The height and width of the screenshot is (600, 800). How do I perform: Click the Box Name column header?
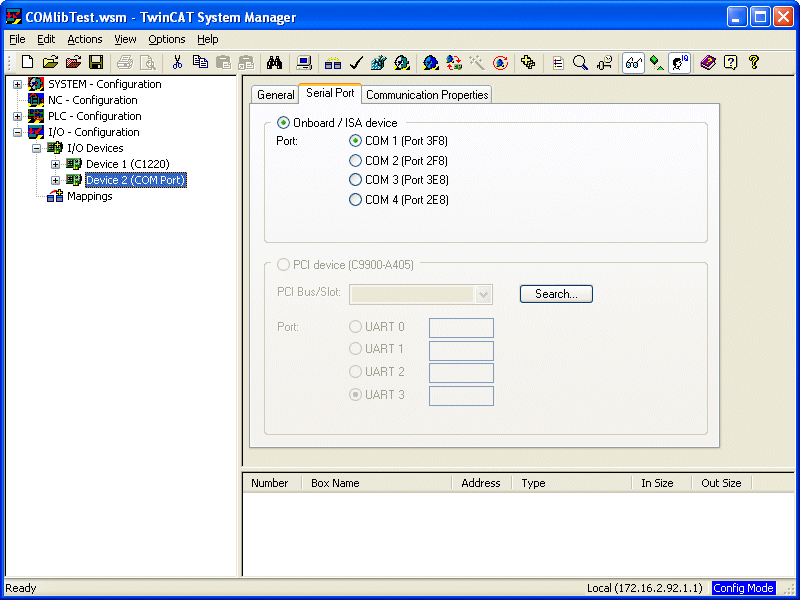click(x=377, y=483)
